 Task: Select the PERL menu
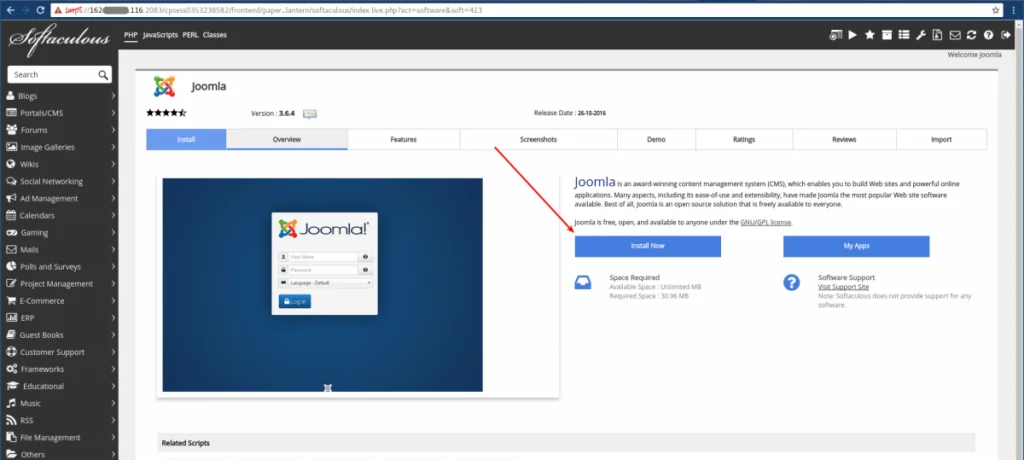point(190,35)
